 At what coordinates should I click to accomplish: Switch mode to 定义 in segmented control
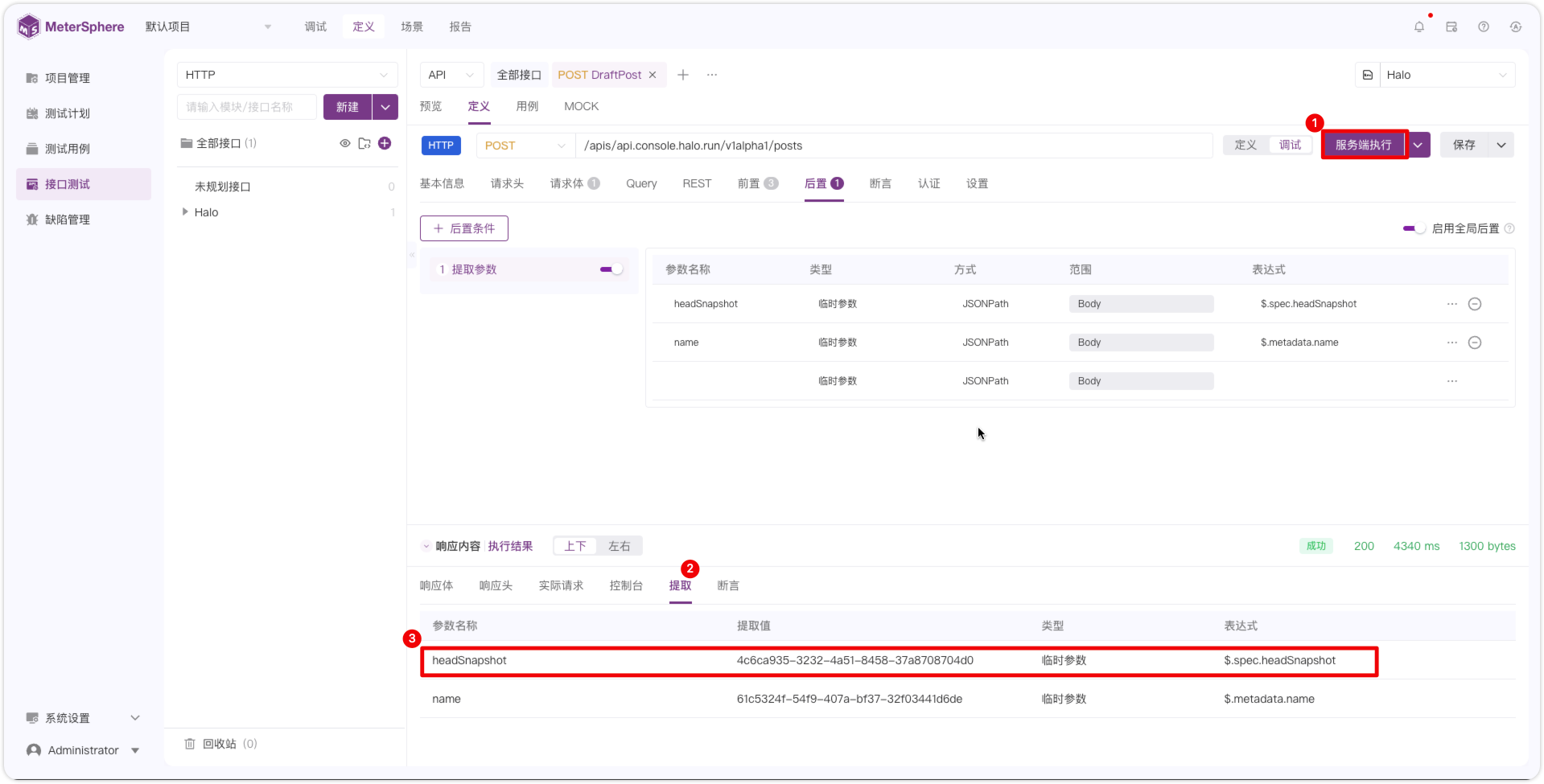coord(1245,145)
